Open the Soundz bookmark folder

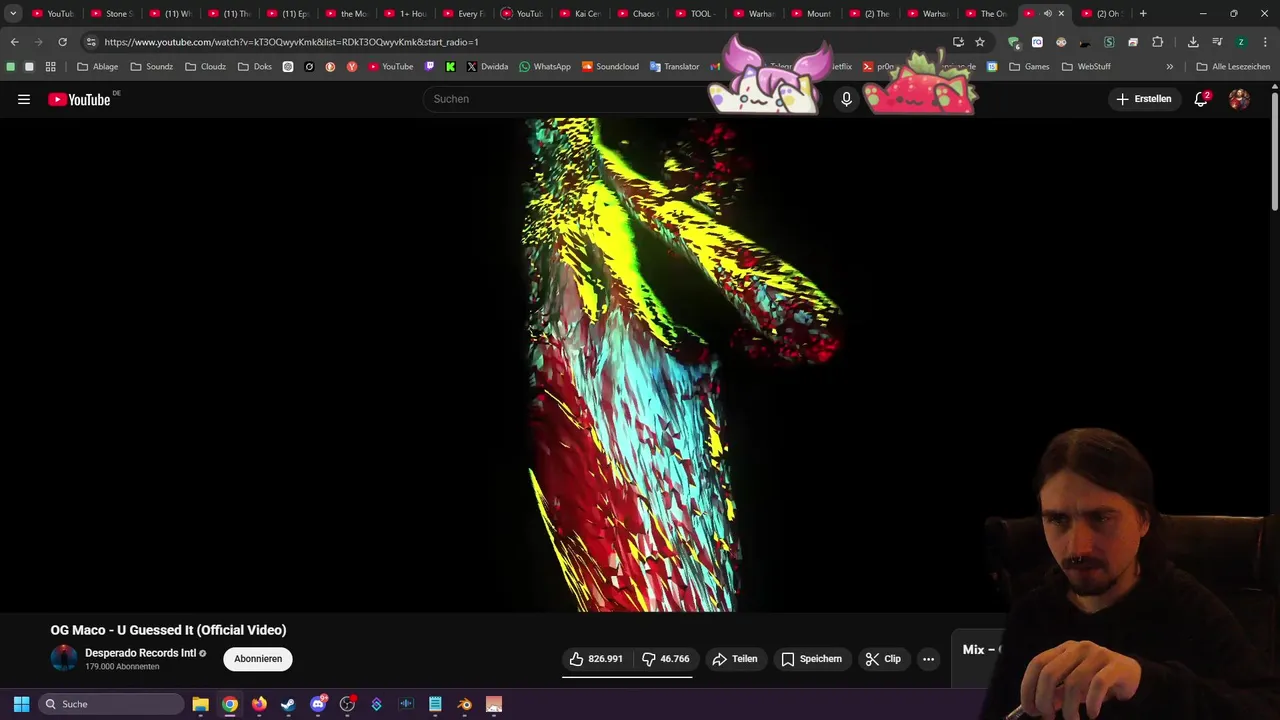click(151, 66)
